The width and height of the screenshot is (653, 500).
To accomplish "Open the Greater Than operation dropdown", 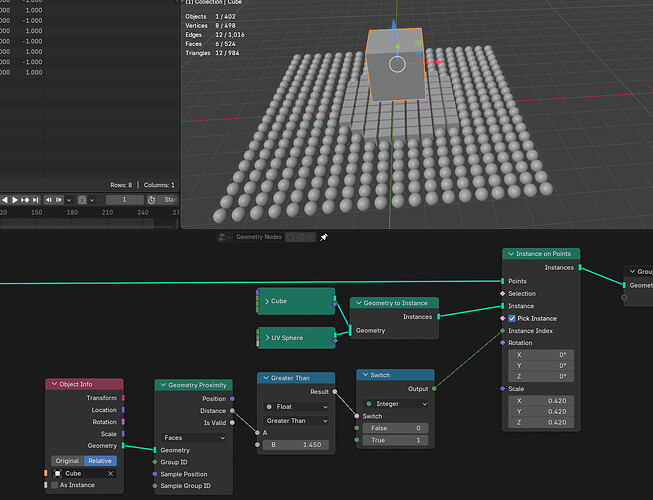I will [x=296, y=421].
